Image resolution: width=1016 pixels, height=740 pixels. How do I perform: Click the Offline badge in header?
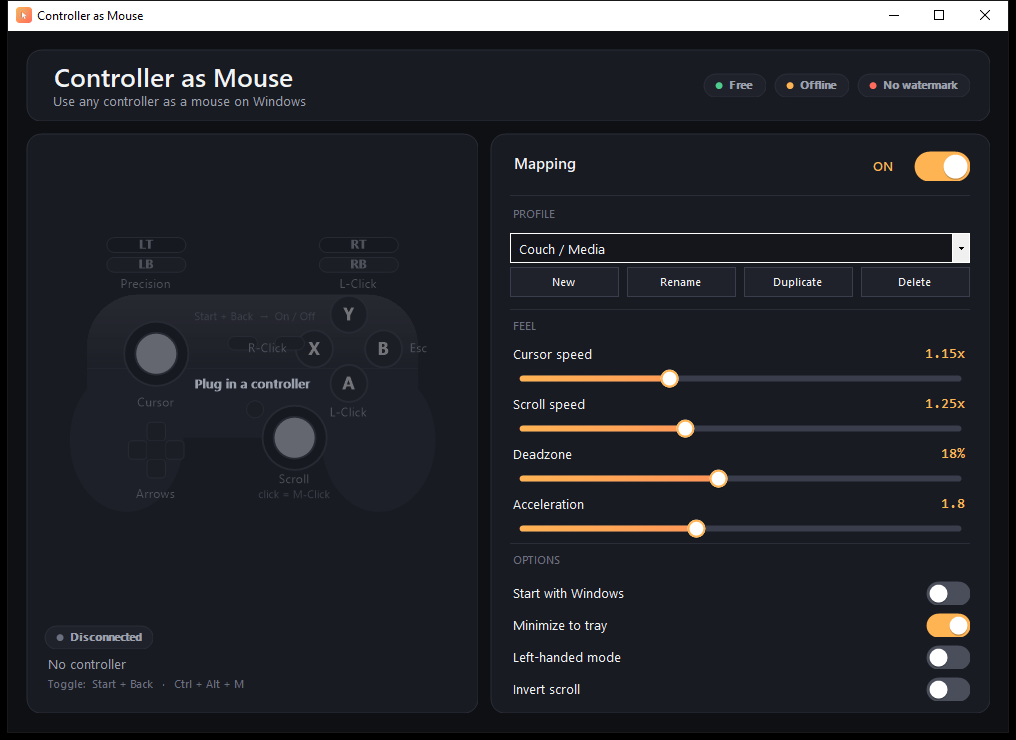(x=812, y=86)
